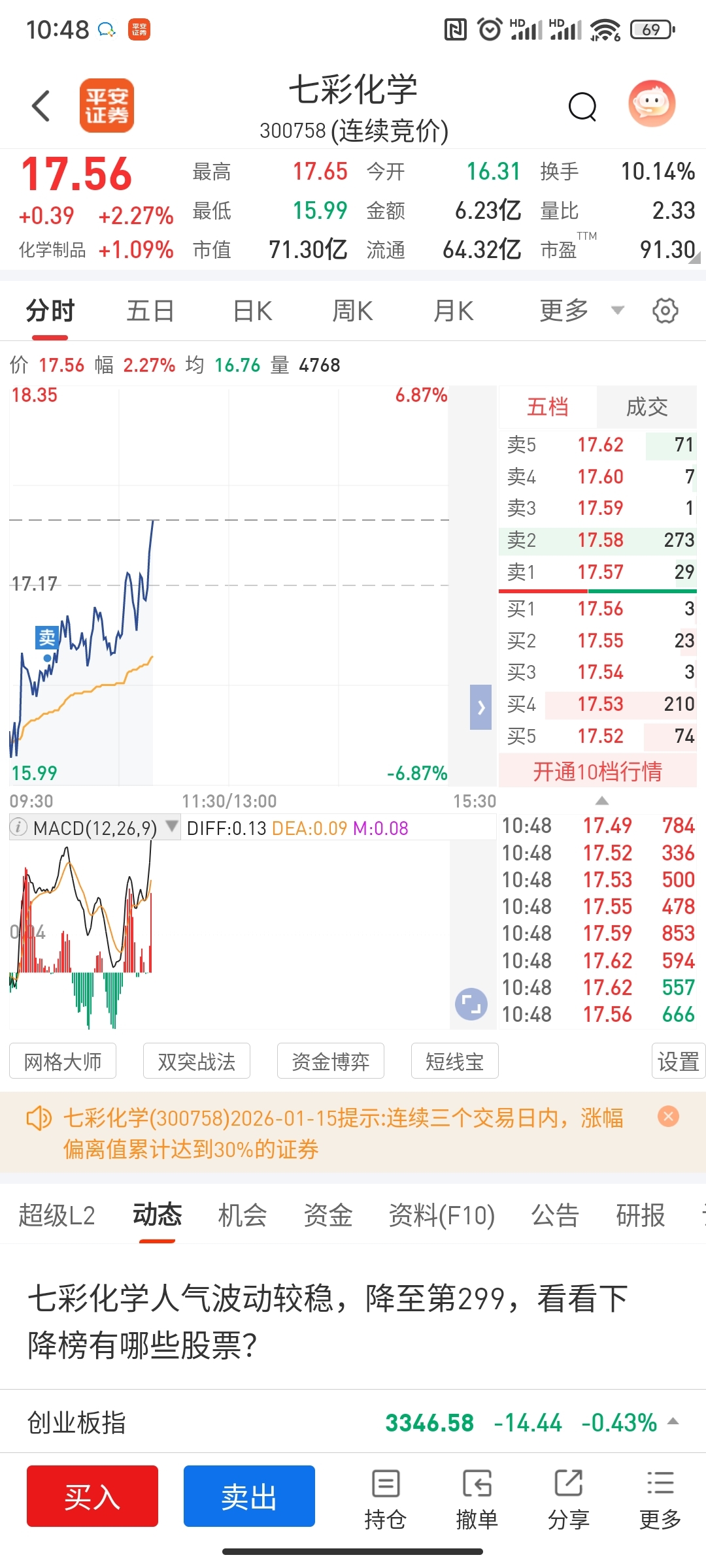Tap 换手 10.14% value
Image resolution: width=706 pixels, height=1568 pixels.
[658, 171]
